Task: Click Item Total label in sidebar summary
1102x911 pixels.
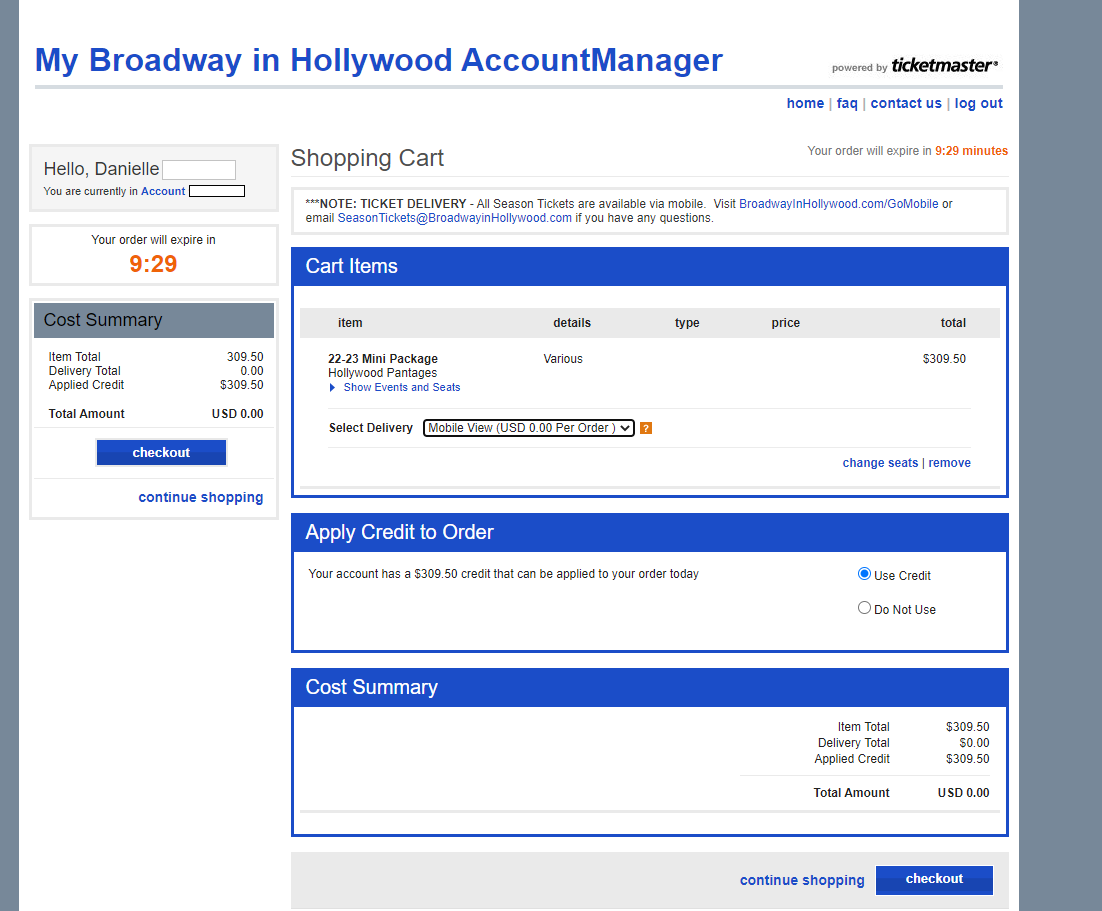Action: click(x=74, y=356)
